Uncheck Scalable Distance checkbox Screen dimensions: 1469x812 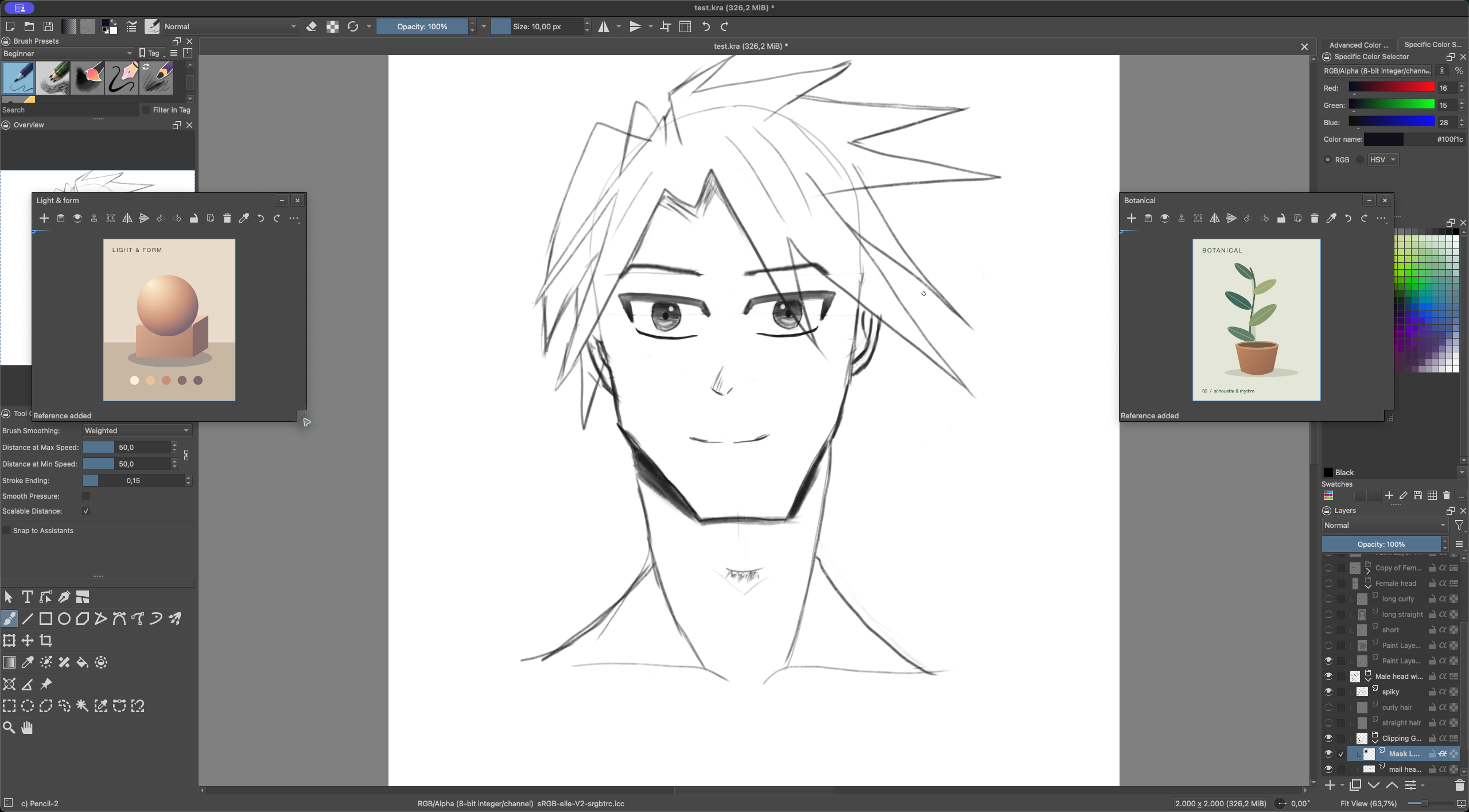point(86,511)
